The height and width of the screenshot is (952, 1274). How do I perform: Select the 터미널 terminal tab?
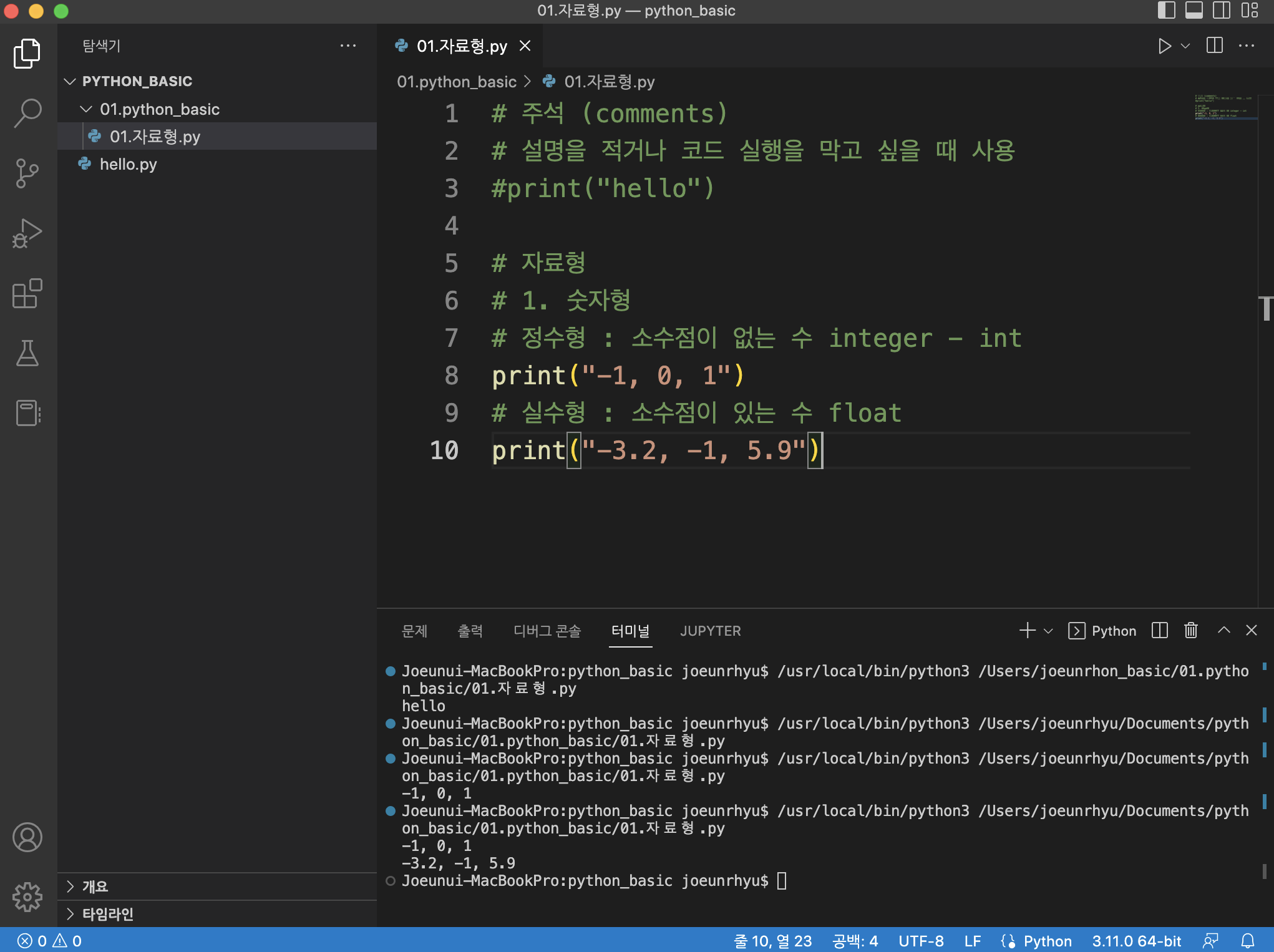tap(630, 631)
